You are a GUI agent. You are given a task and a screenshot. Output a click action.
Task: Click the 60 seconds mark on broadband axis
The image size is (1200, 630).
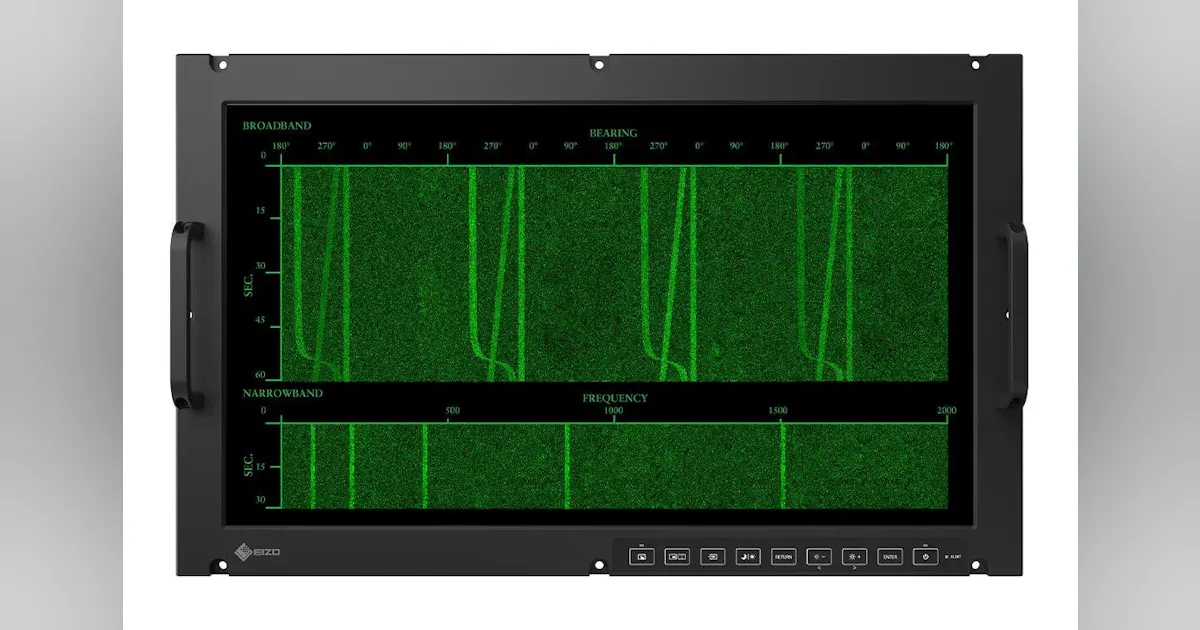(x=262, y=374)
